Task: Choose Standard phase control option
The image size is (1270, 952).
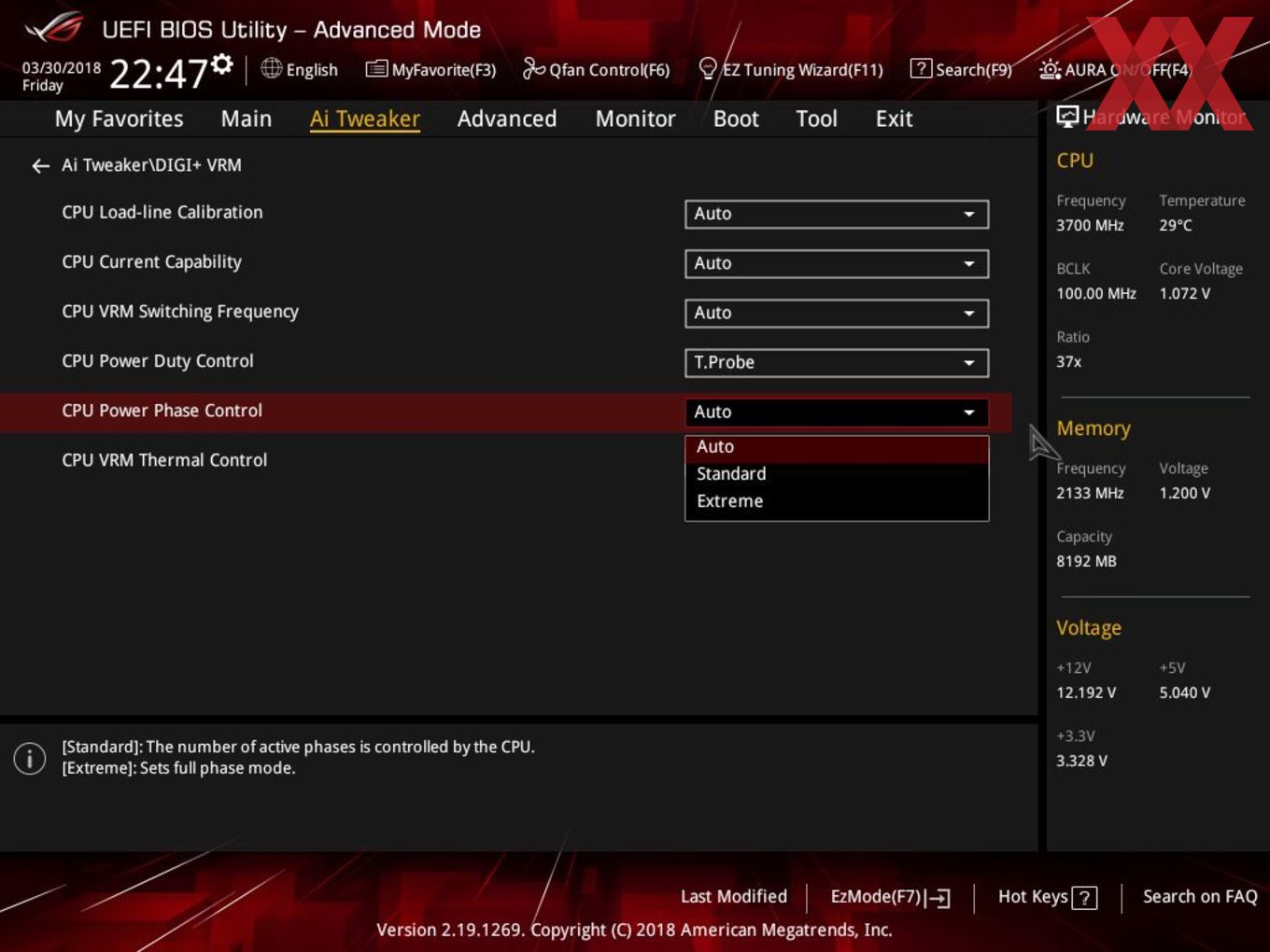Action: pos(837,474)
